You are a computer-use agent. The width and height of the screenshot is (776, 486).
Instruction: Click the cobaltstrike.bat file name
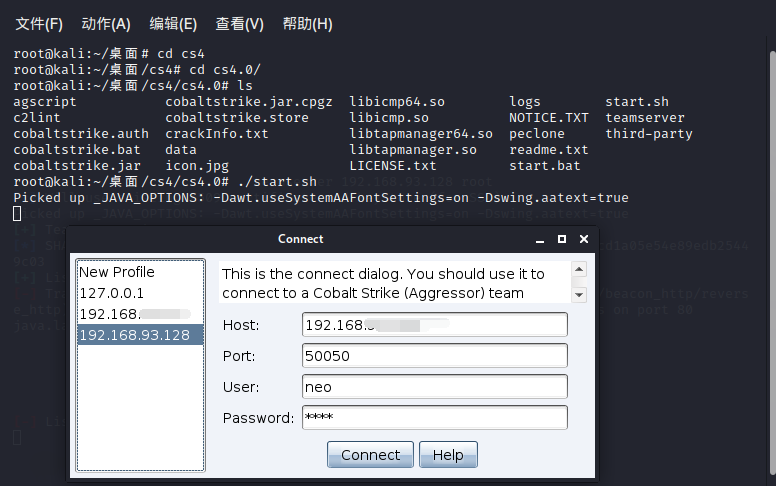77,150
